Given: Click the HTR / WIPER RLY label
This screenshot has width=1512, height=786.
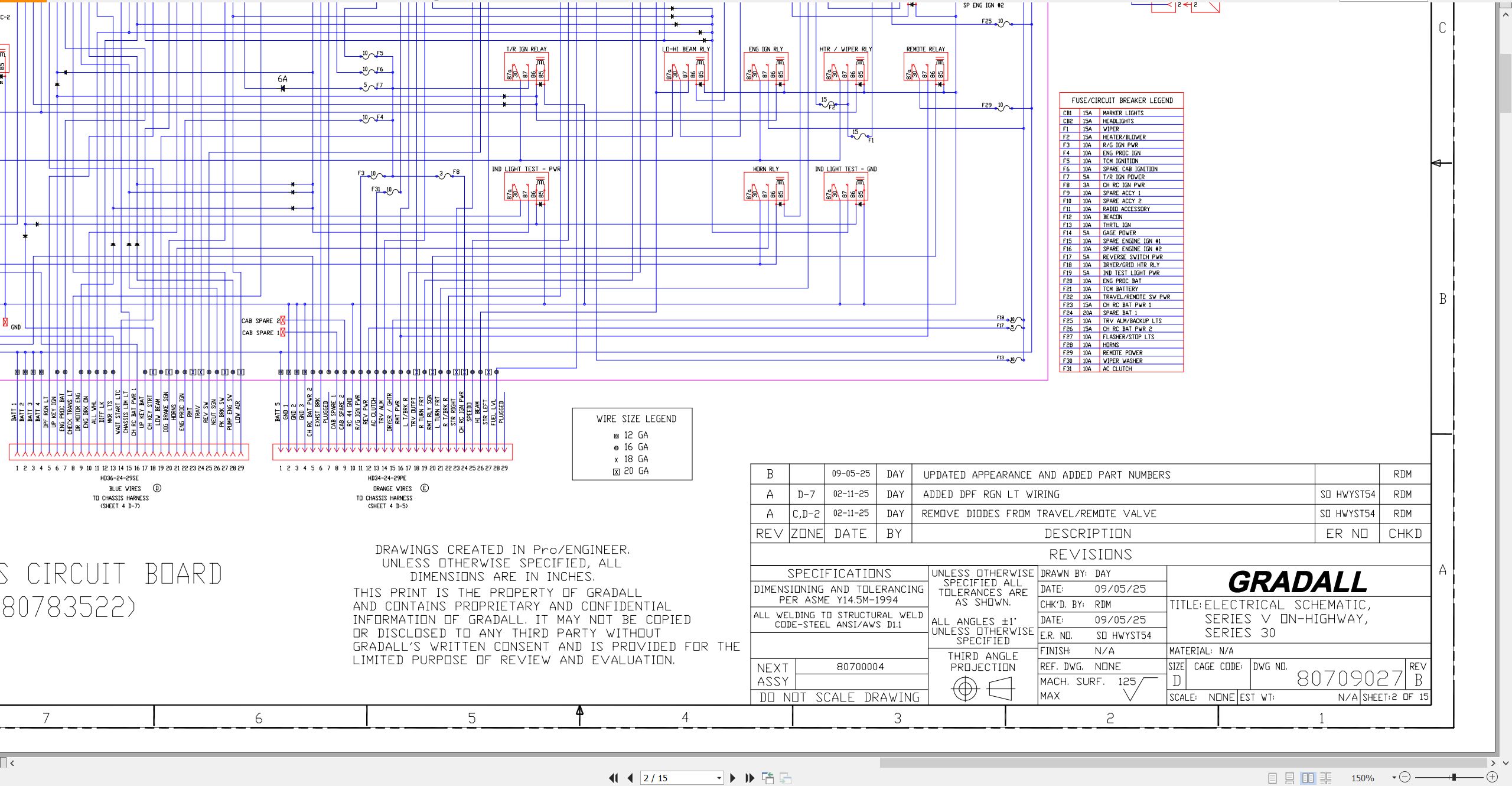Looking at the screenshot, I should [845, 49].
